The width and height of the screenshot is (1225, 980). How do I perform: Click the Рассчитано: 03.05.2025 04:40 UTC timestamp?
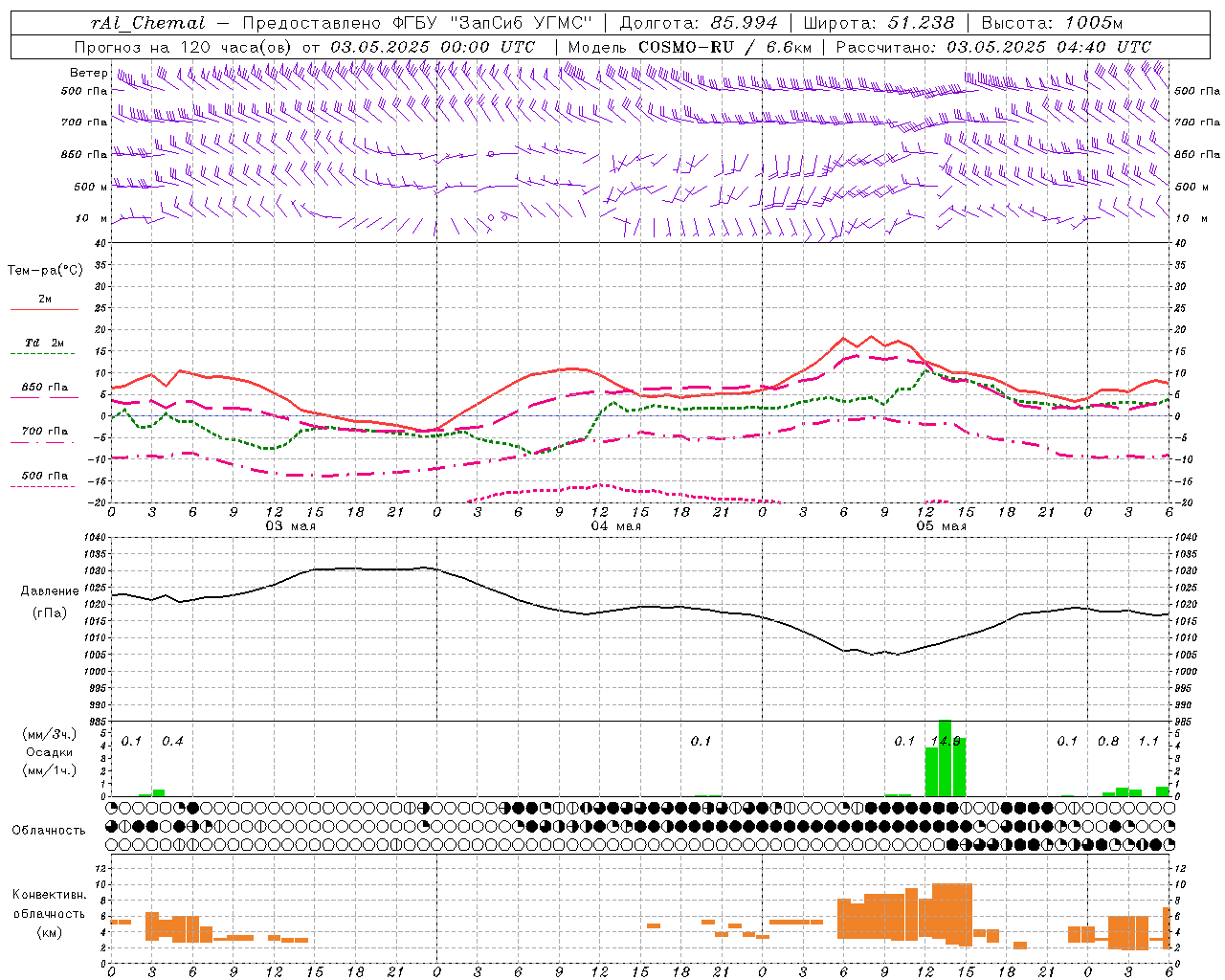pyautogui.click(x=993, y=47)
